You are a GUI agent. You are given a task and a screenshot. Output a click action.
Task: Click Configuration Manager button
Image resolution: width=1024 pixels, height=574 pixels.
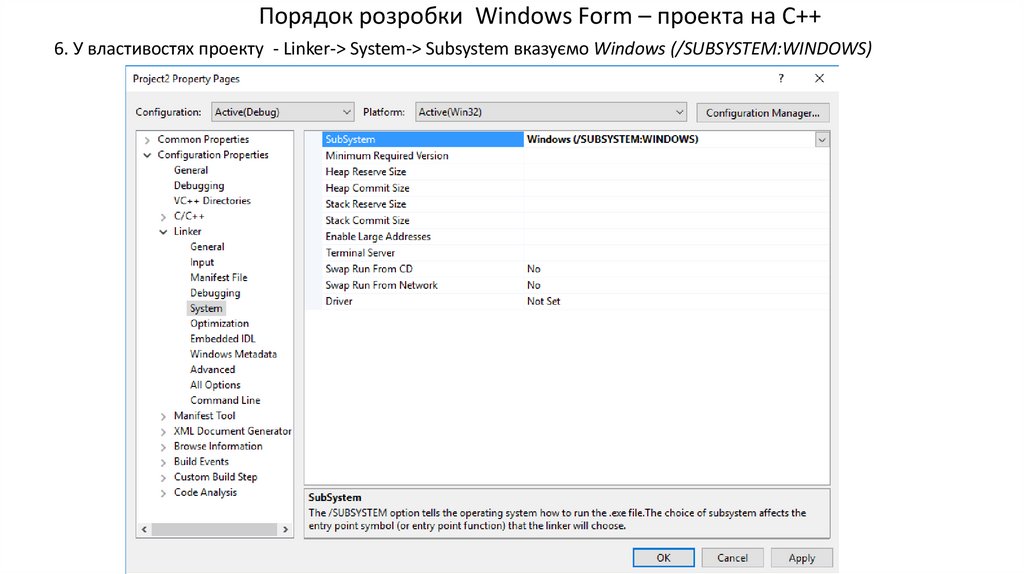pos(762,113)
